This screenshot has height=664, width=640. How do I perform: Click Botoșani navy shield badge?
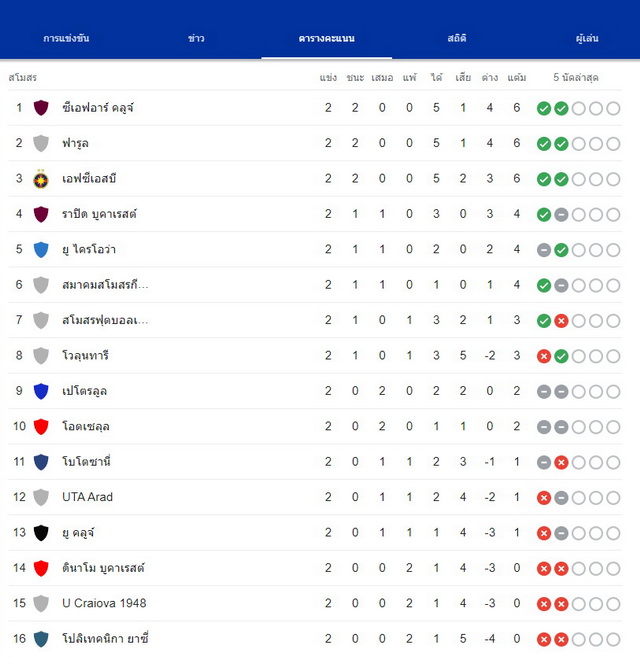41,462
